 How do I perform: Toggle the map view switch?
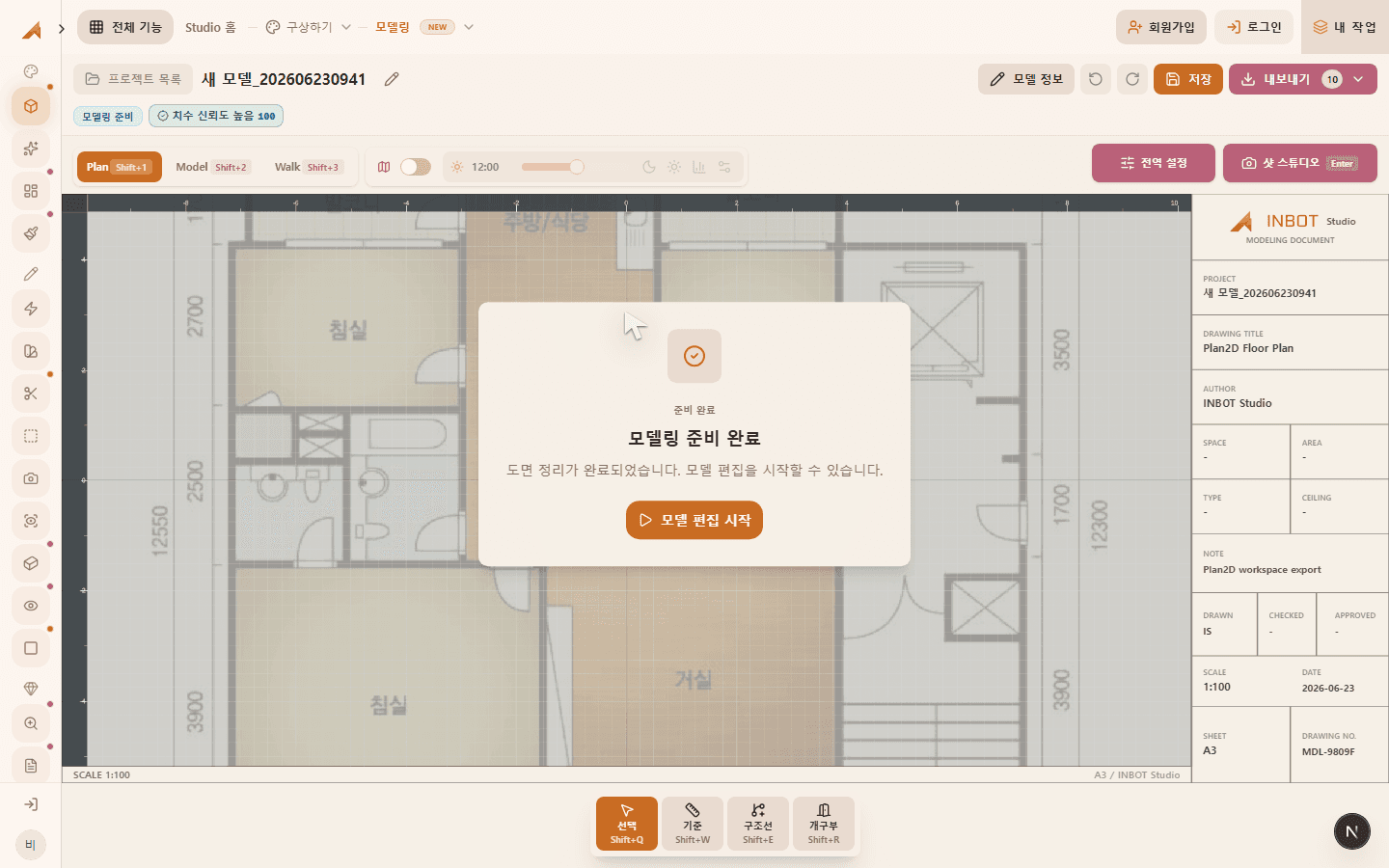(x=416, y=167)
